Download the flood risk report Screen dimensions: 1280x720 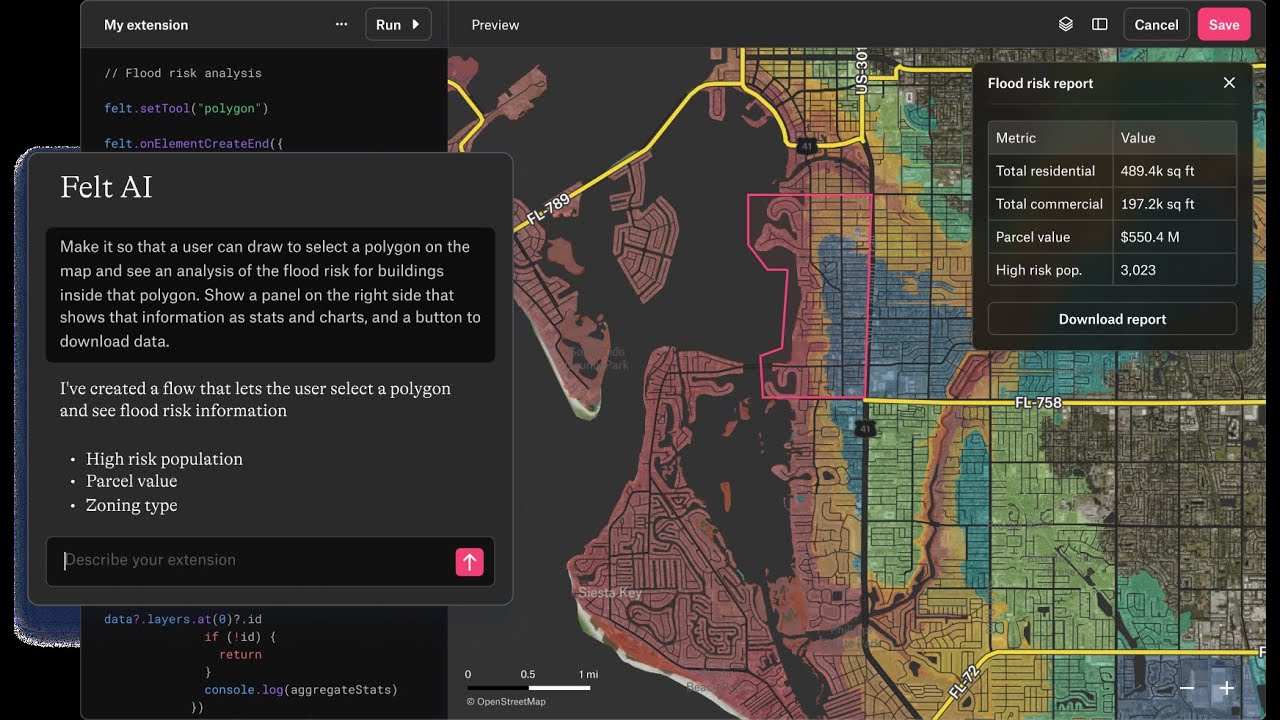tap(1112, 319)
